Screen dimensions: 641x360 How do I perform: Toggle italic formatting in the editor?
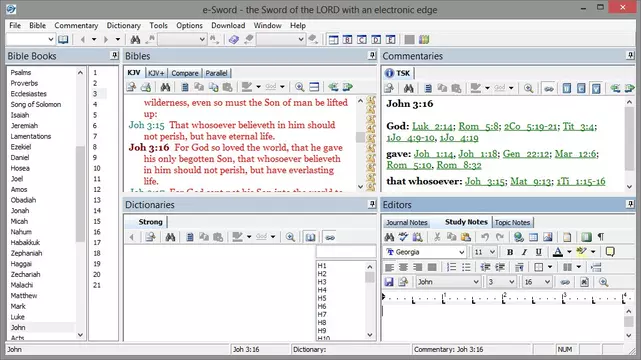(524, 252)
